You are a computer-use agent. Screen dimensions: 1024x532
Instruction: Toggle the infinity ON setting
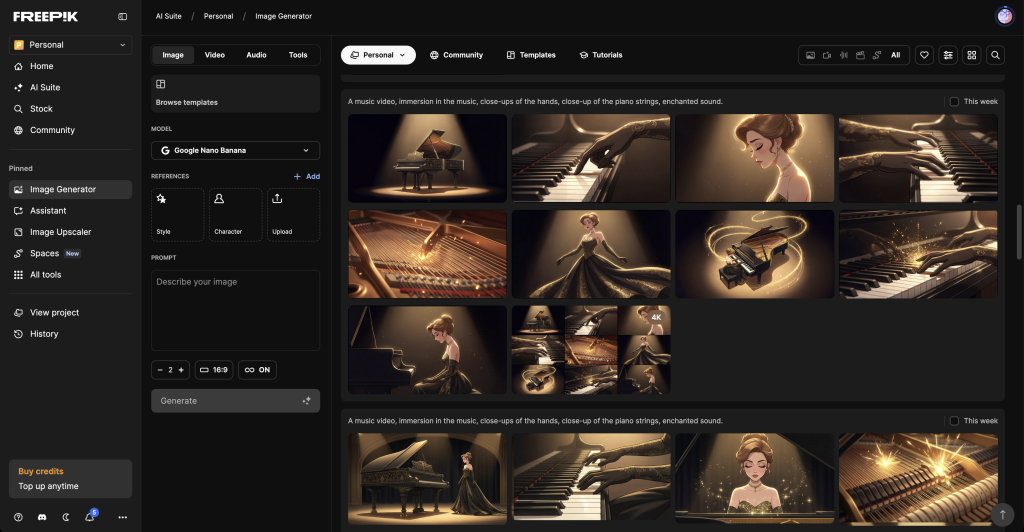(257, 370)
